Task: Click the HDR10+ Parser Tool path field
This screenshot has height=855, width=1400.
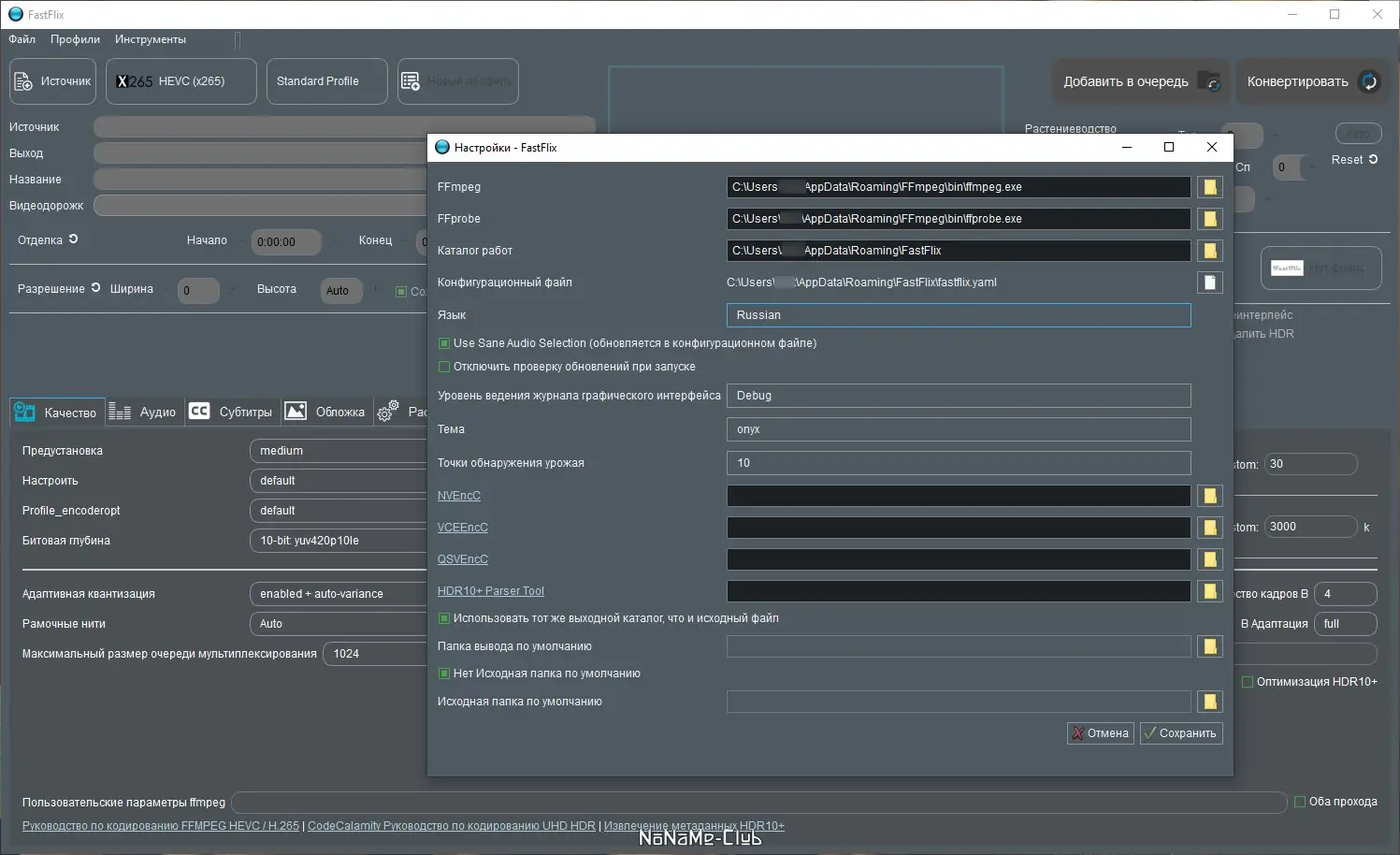Action: [x=959, y=591]
